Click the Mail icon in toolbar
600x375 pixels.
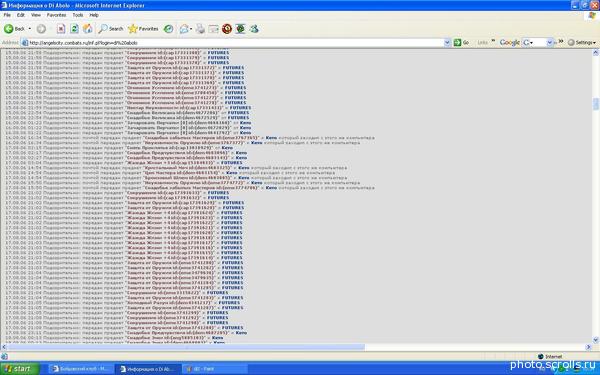186,29
